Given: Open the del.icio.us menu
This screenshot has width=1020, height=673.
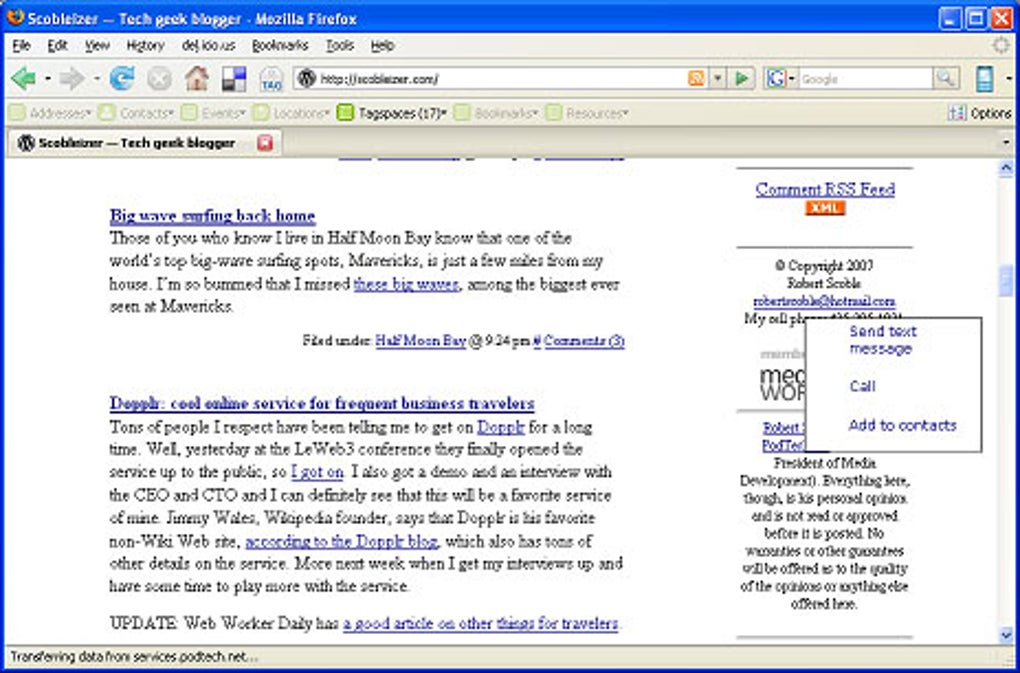Looking at the screenshot, I should coord(208,46).
